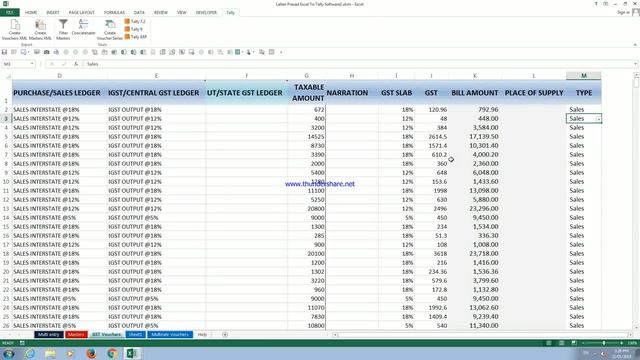Select row 14 header
This screenshot has height=360, width=640.
(6, 218)
